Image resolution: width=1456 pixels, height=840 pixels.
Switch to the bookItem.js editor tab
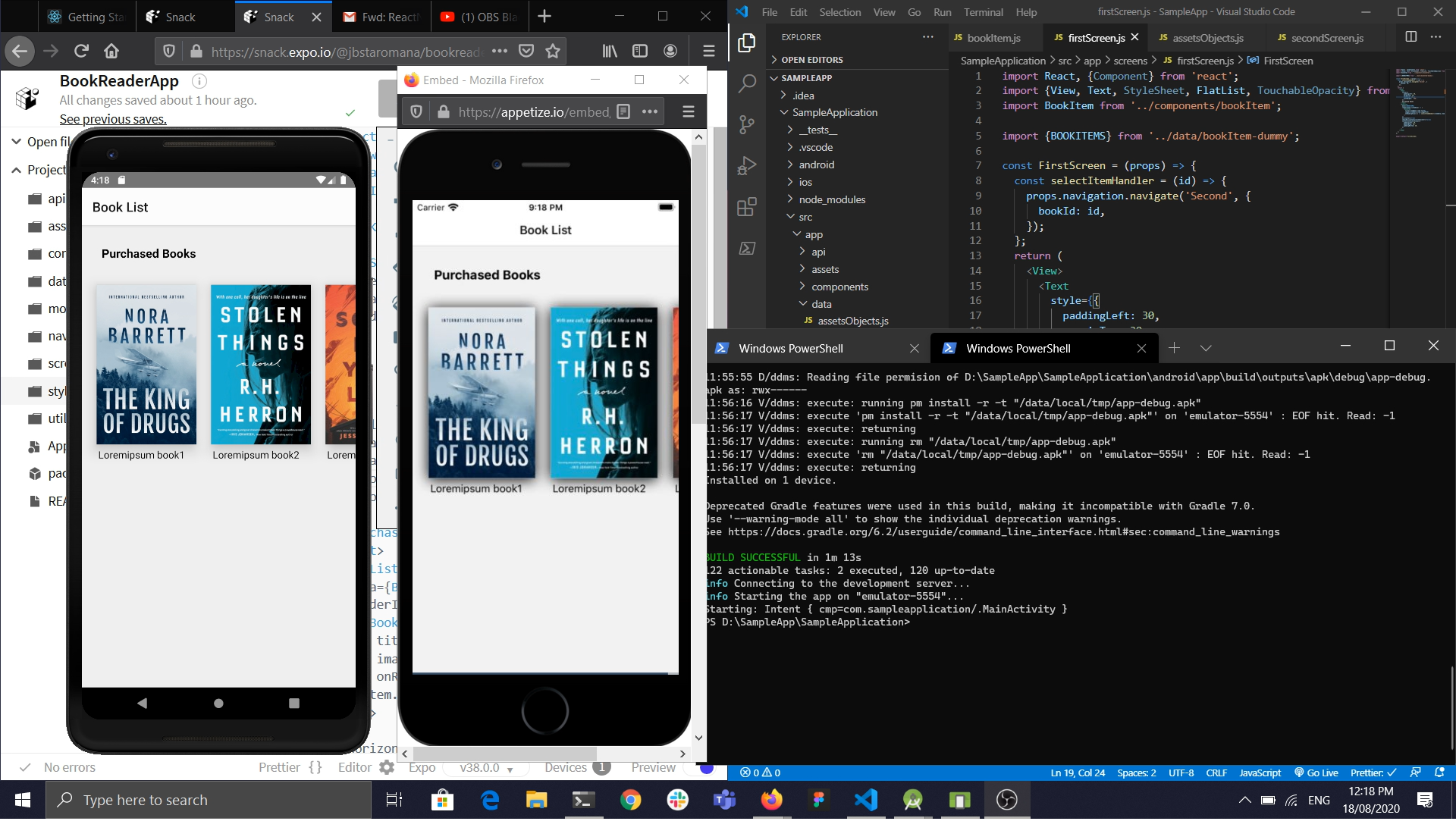[993, 37]
